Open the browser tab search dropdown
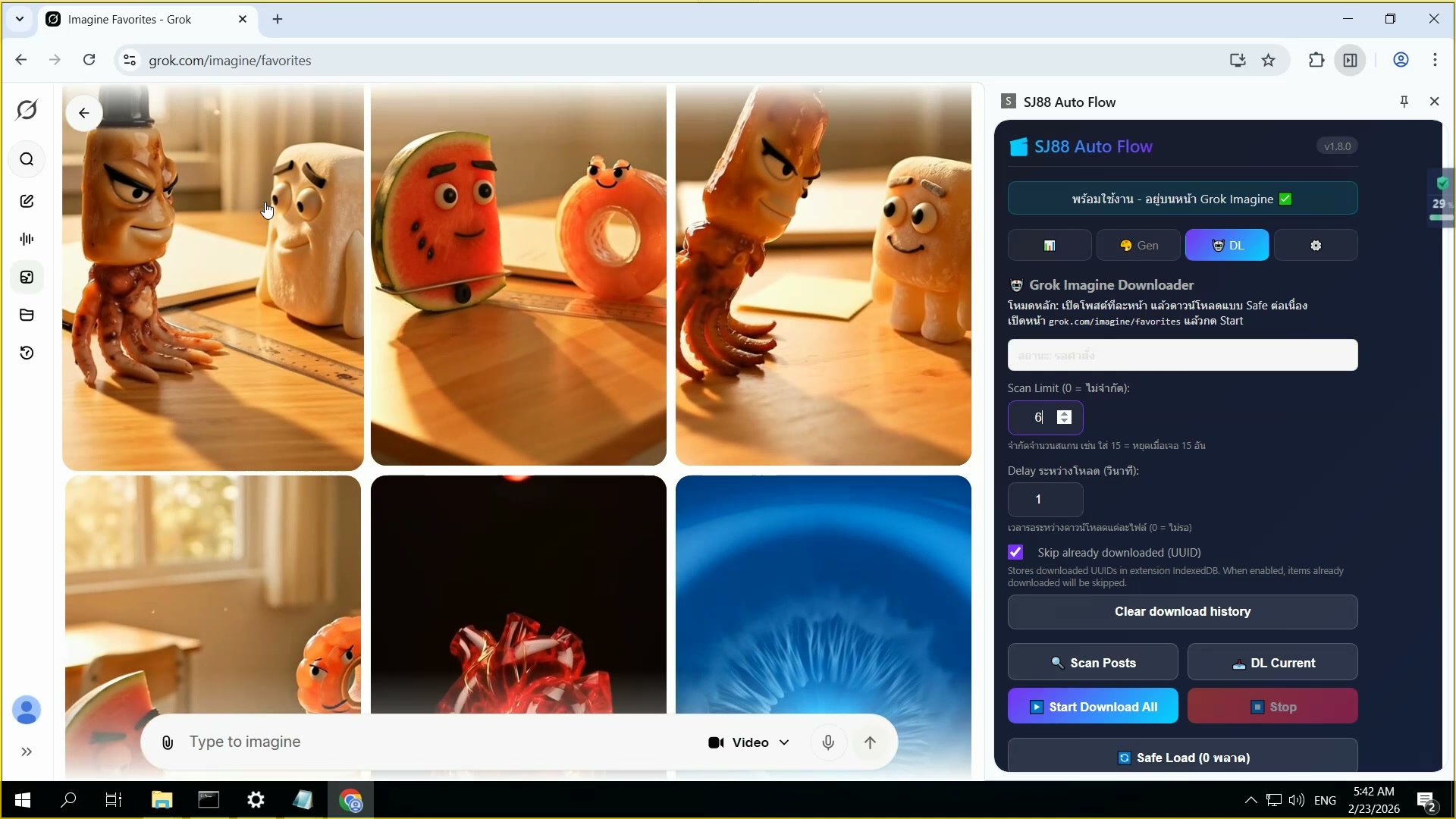The image size is (1456, 819). [x=20, y=19]
